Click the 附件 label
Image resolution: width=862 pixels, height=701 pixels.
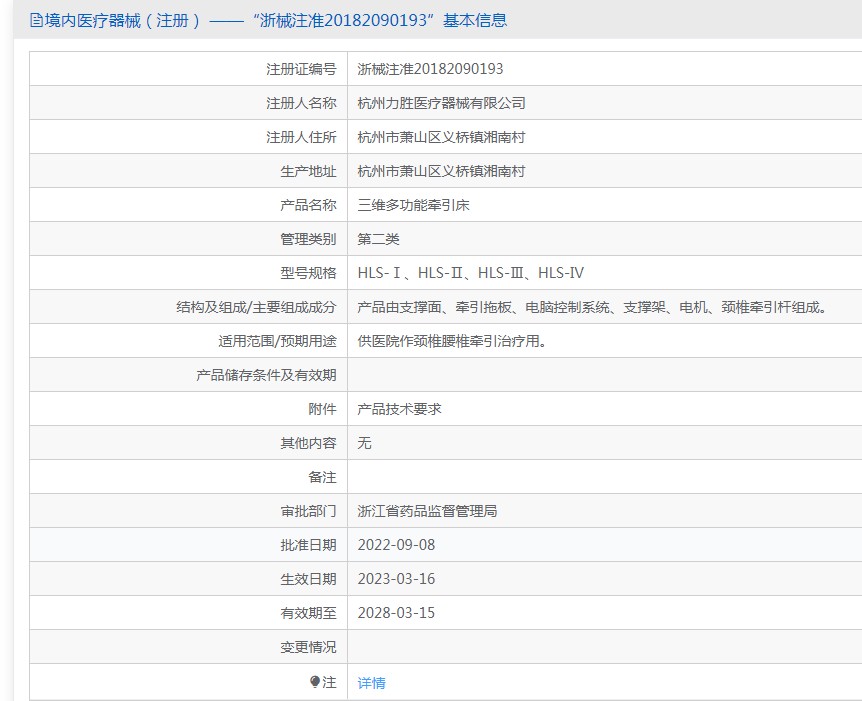pyautogui.click(x=322, y=409)
